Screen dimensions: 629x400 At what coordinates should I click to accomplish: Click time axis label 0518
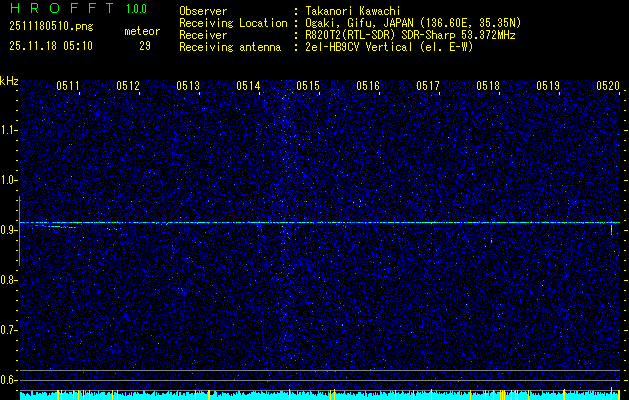[x=488, y=85]
